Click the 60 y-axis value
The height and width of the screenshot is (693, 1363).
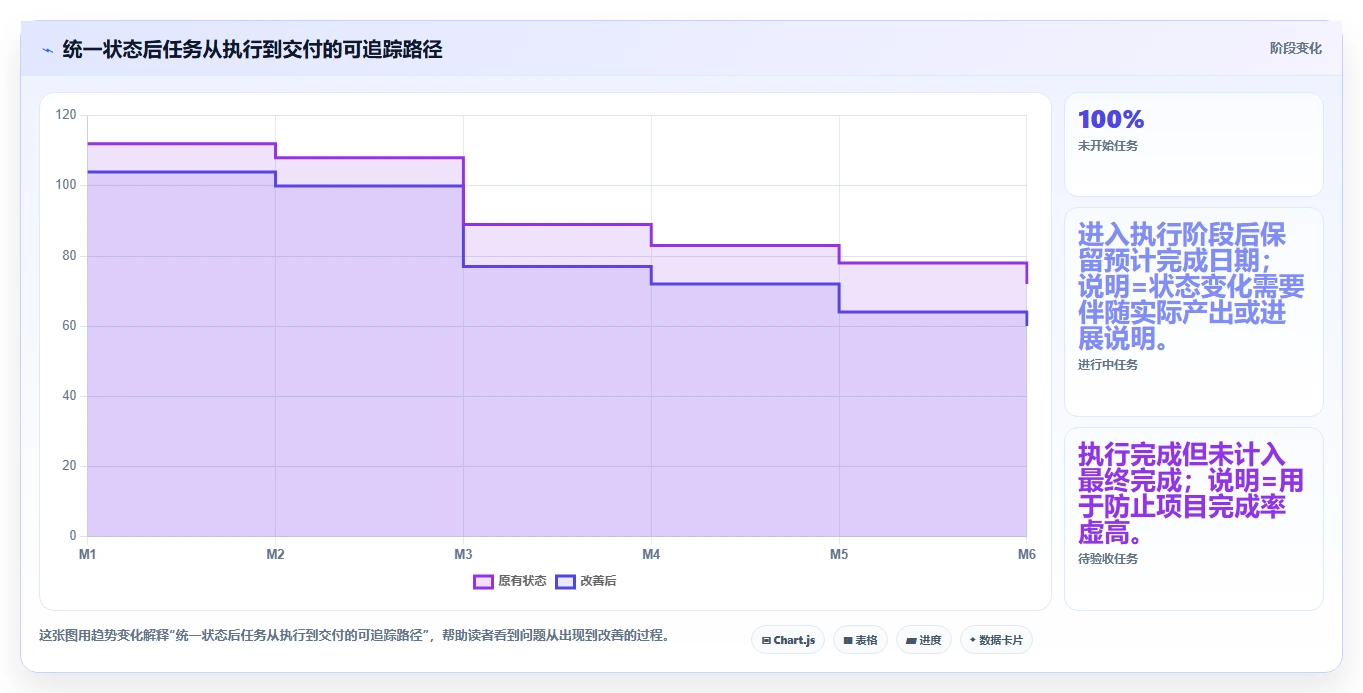pos(70,326)
